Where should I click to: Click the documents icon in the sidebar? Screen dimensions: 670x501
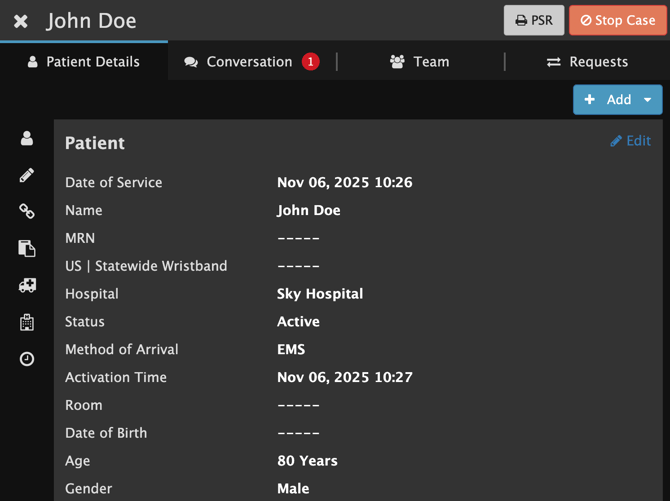27,248
